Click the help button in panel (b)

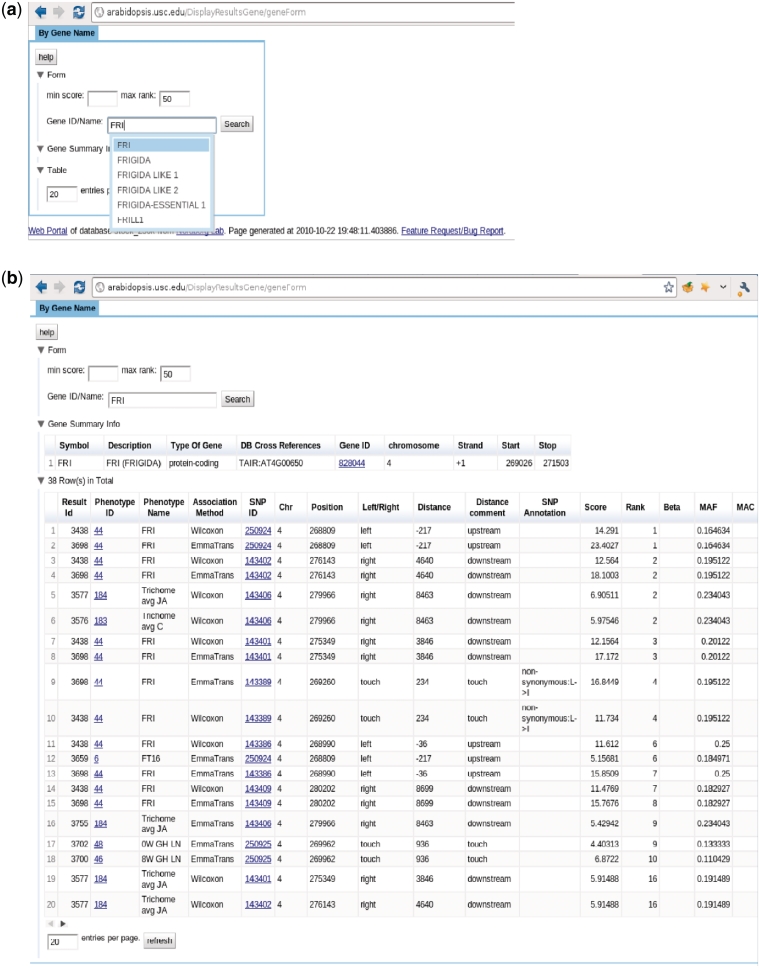47,332
